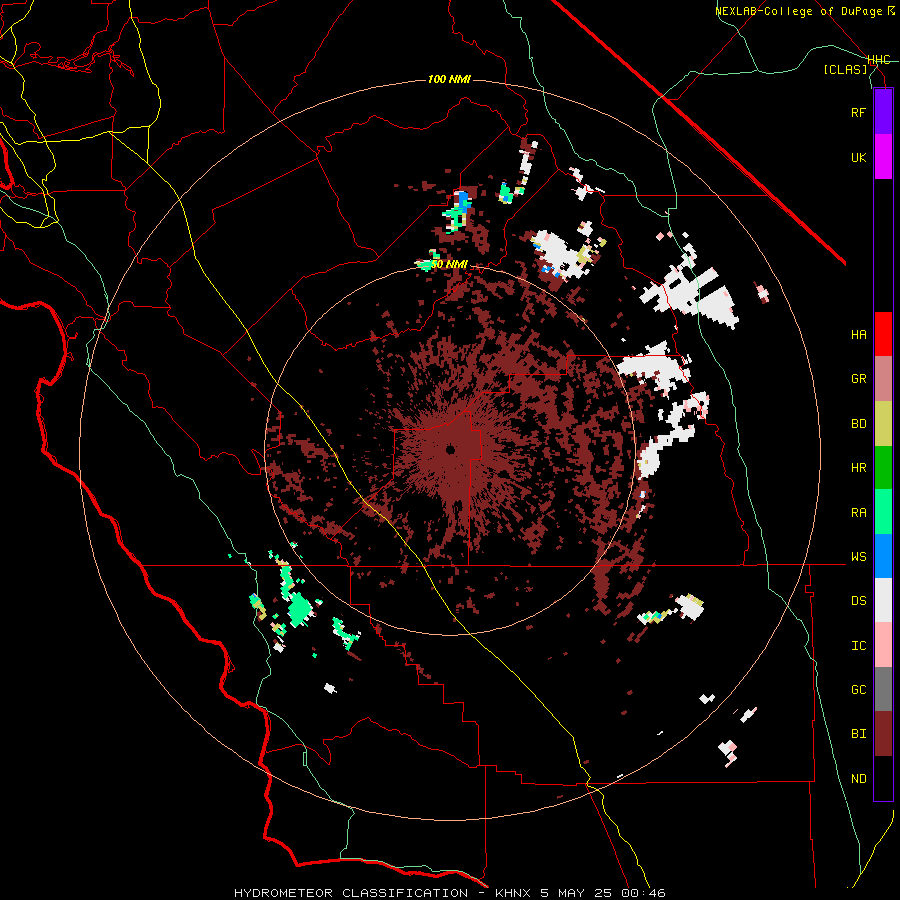
Task: Click the HA red legend swatch
Action: tap(883, 334)
